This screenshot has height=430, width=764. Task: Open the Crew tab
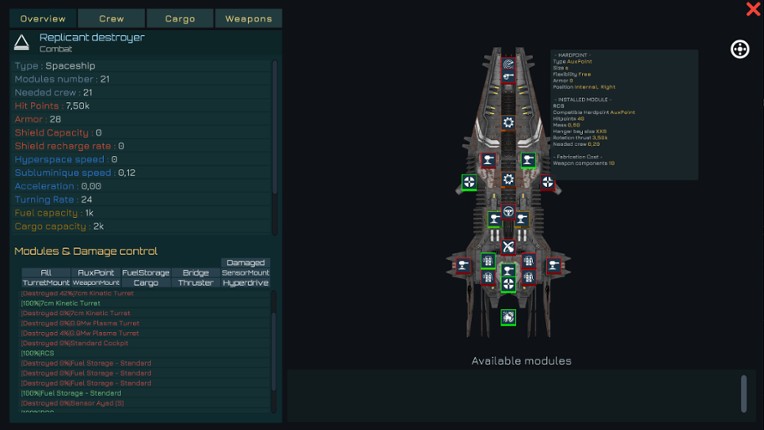tap(112, 18)
